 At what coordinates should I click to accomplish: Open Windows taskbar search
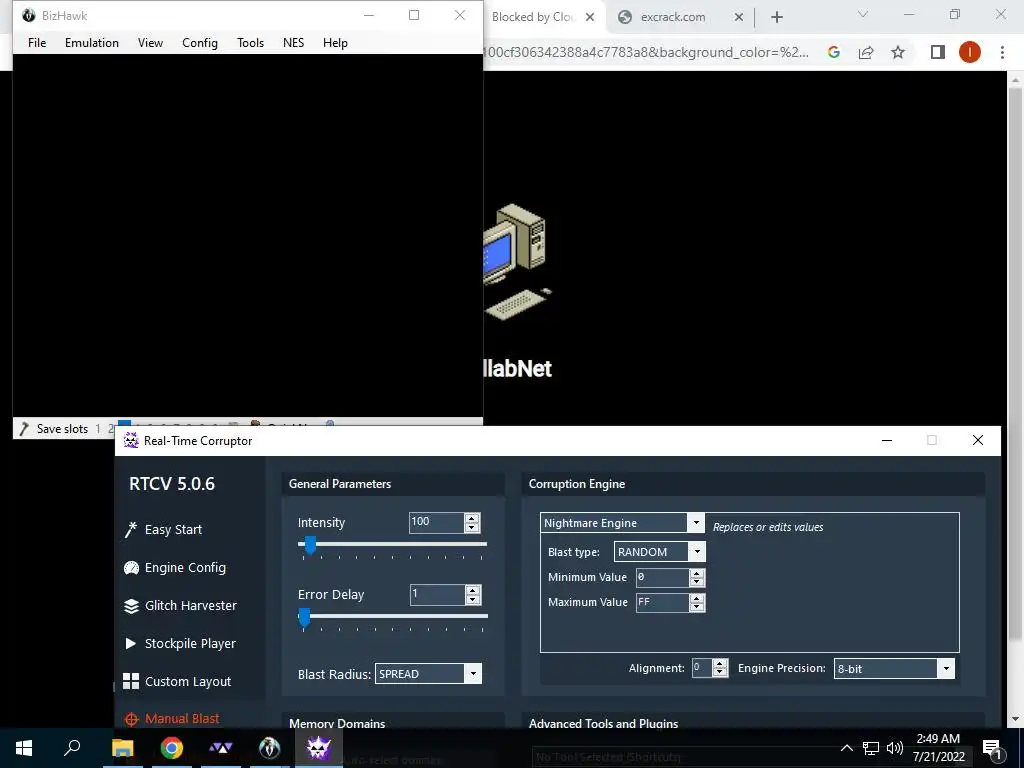click(x=72, y=748)
